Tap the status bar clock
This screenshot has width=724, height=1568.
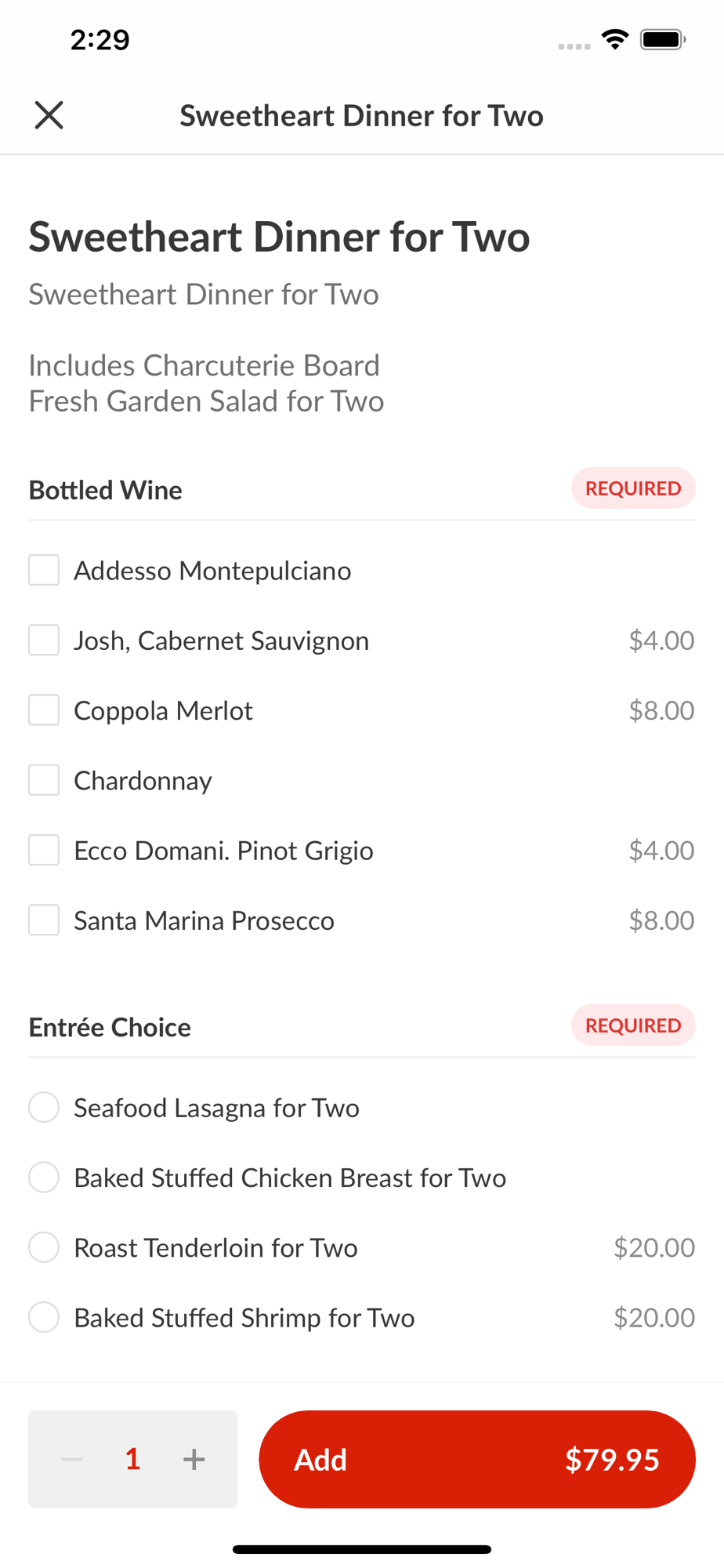pyautogui.click(x=100, y=39)
